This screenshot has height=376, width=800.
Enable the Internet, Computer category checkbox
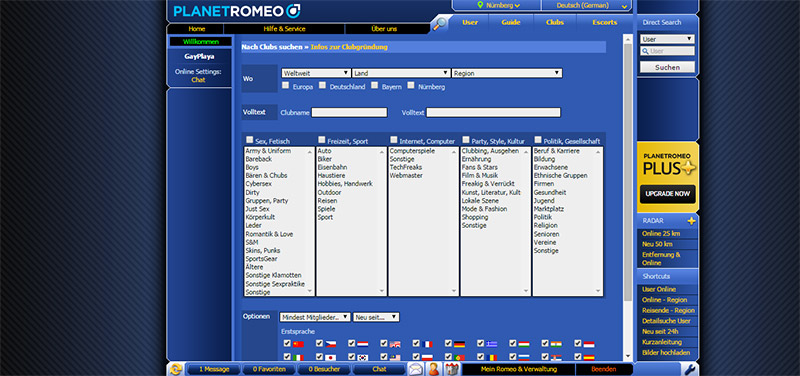click(x=394, y=140)
